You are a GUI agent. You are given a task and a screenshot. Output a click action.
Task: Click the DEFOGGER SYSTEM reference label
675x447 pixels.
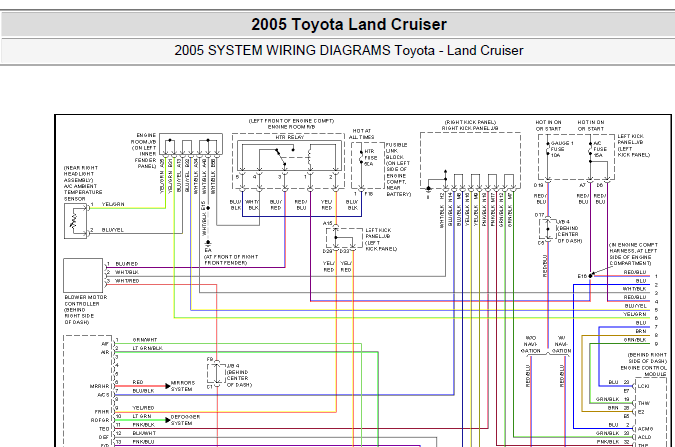tap(186, 420)
